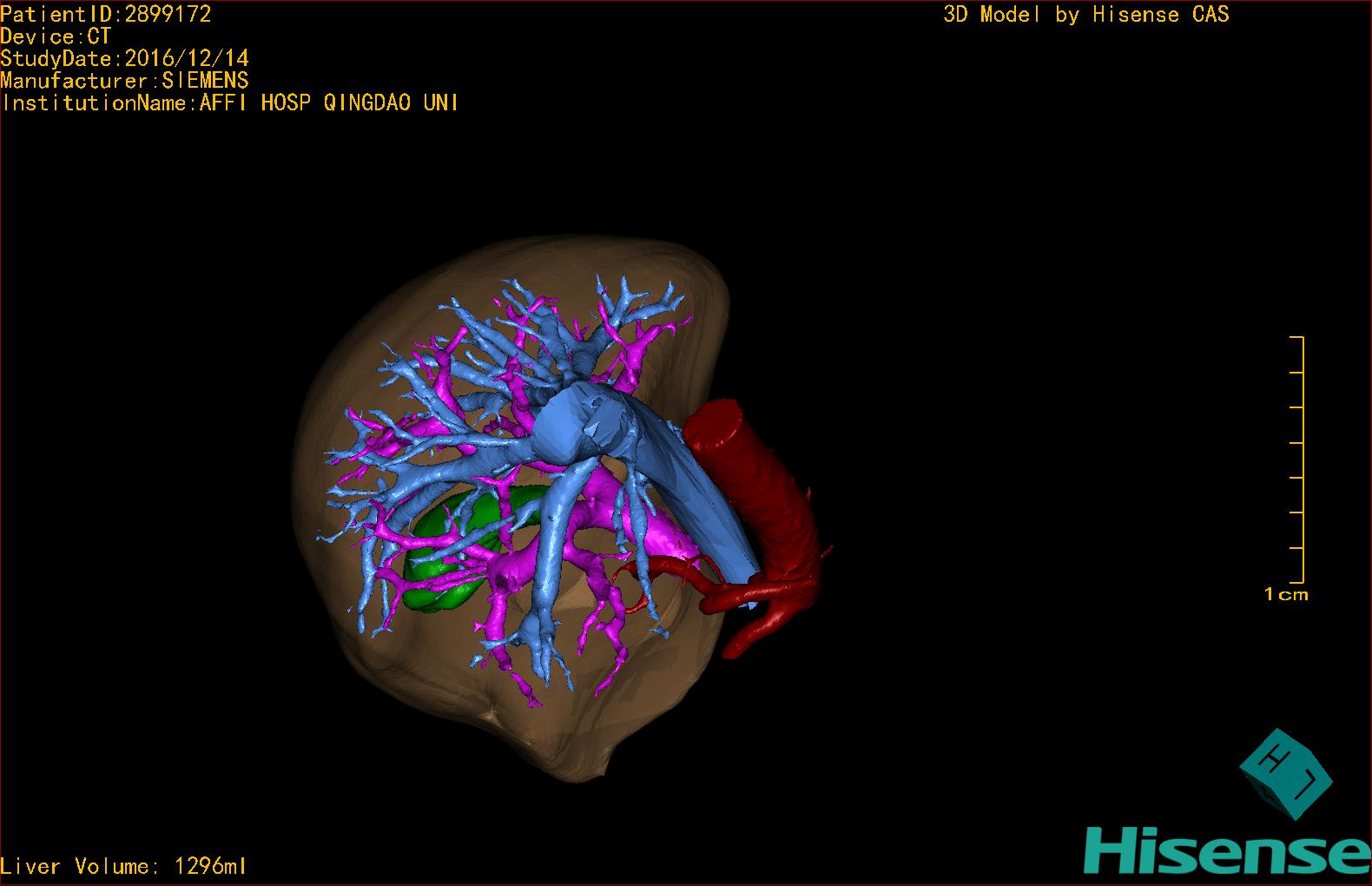Click the '3D Model by Hisense CAS' caption
The image size is (1372, 886).
point(1085,14)
